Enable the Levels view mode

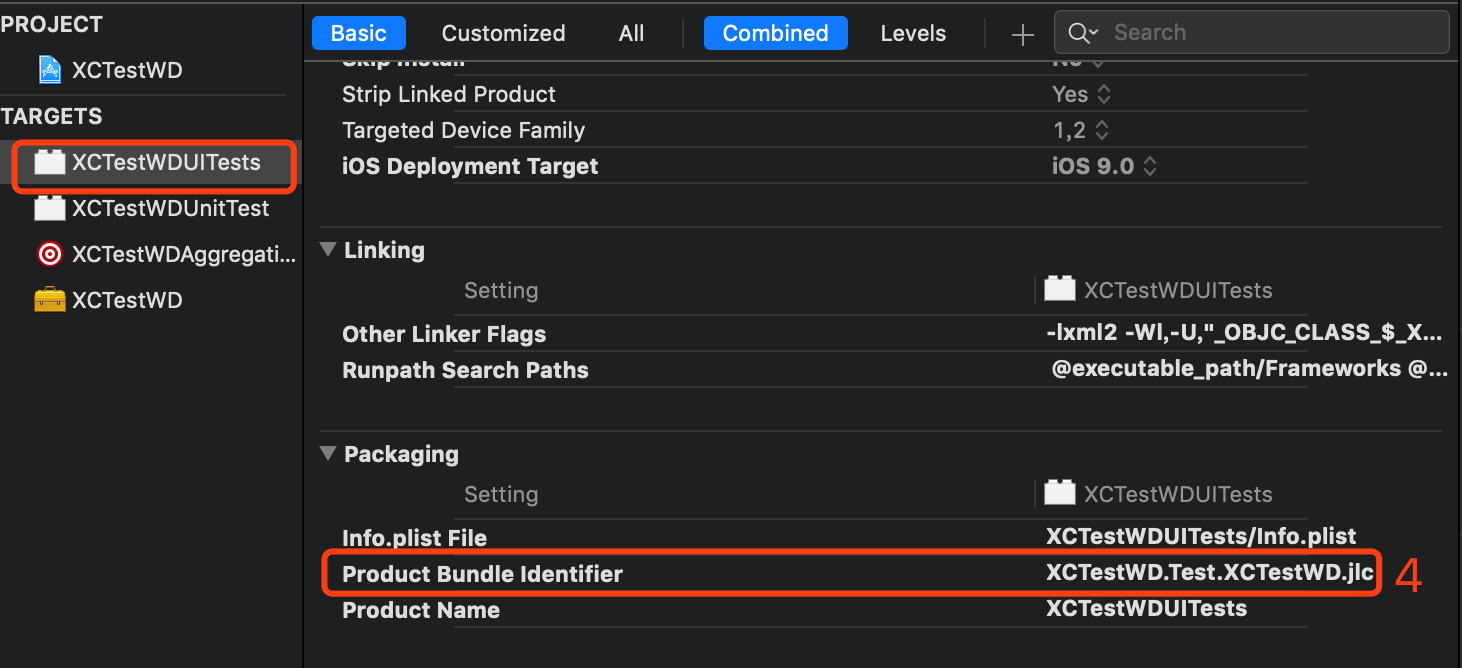coord(913,33)
